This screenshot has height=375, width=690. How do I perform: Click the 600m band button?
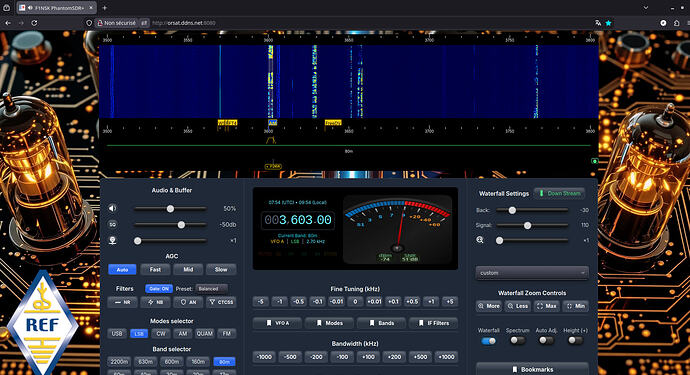(172, 362)
